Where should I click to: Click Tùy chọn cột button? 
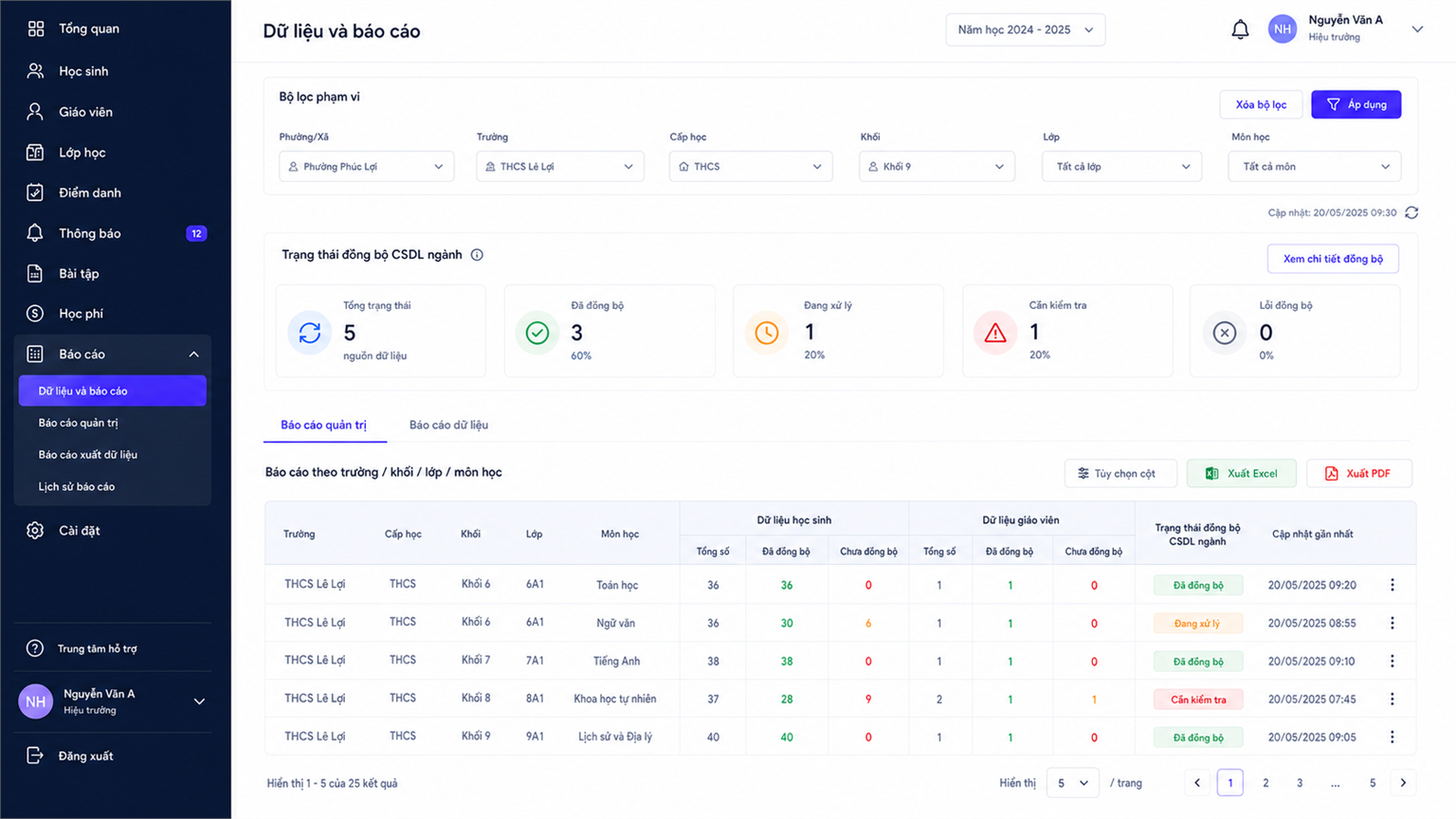[x=1120, y=473]
